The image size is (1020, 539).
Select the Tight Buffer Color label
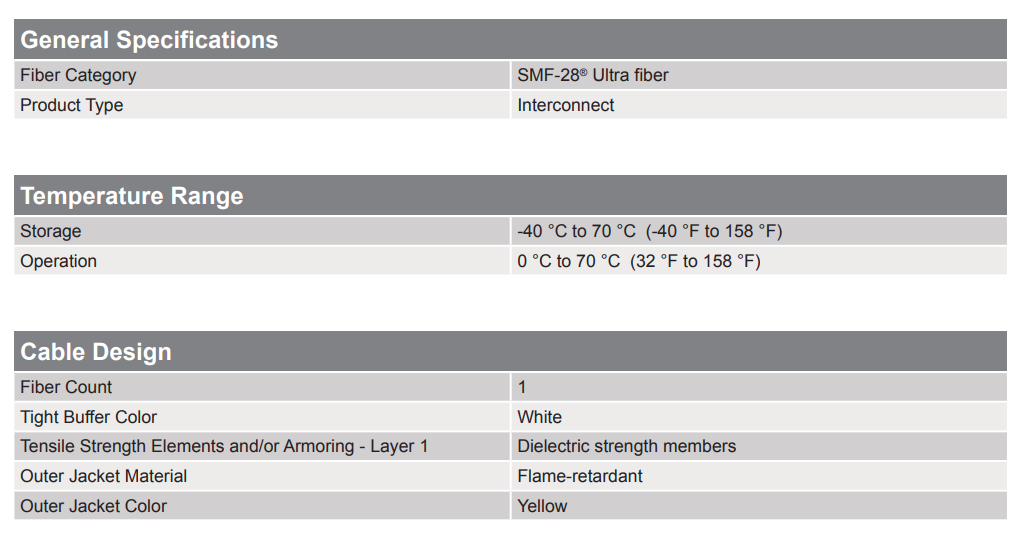(89, 417)
